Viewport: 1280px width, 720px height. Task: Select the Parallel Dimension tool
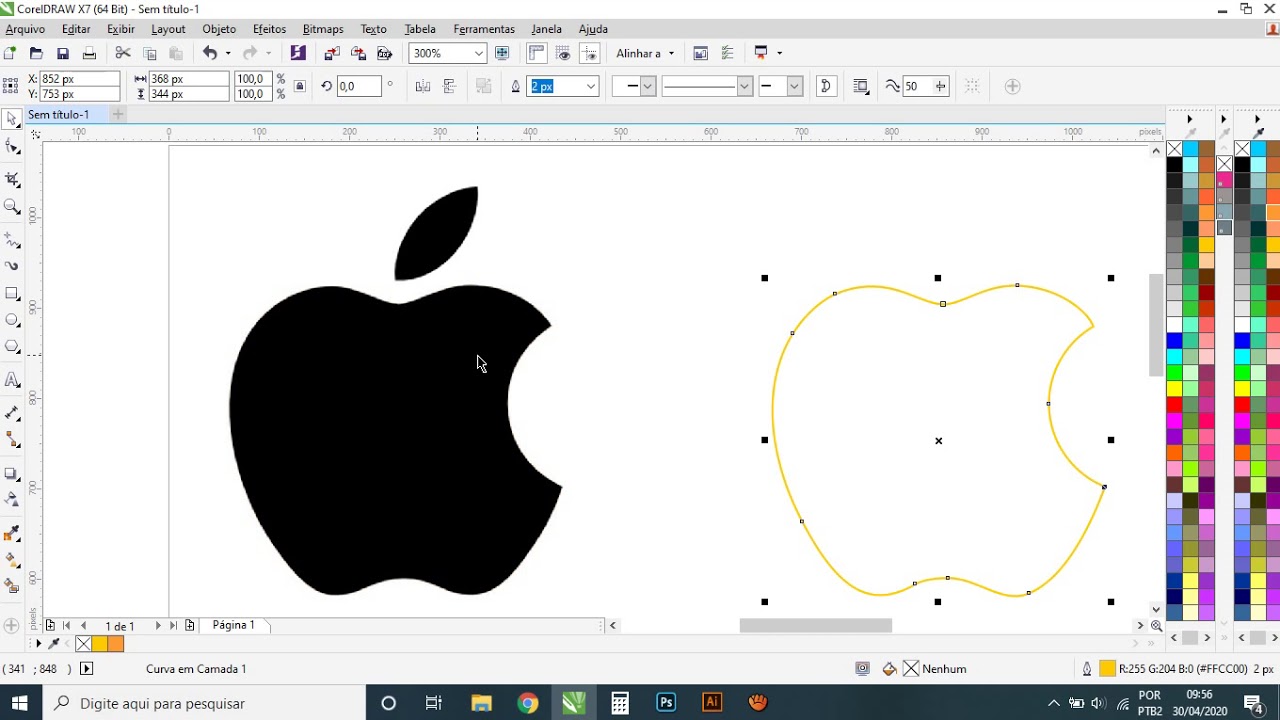click(x=12, y=412)
